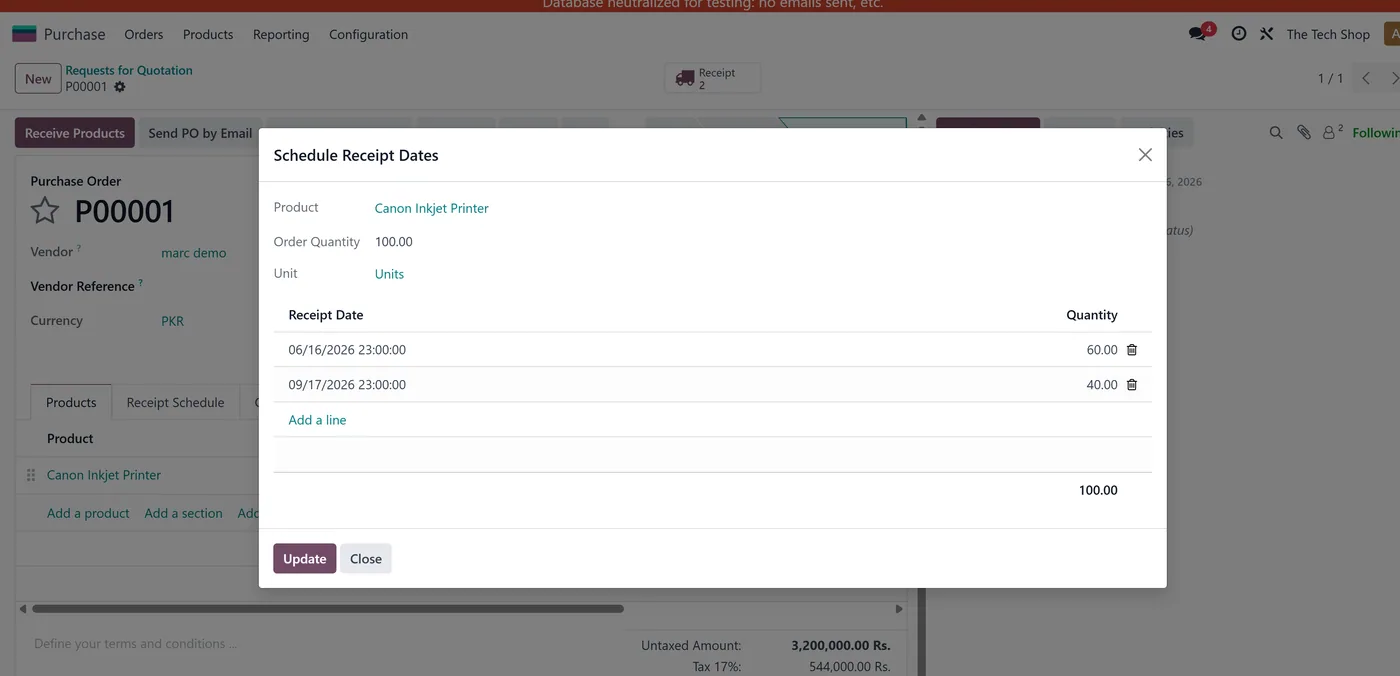Click the attachments paperclip icon

tap(1304, 132)
